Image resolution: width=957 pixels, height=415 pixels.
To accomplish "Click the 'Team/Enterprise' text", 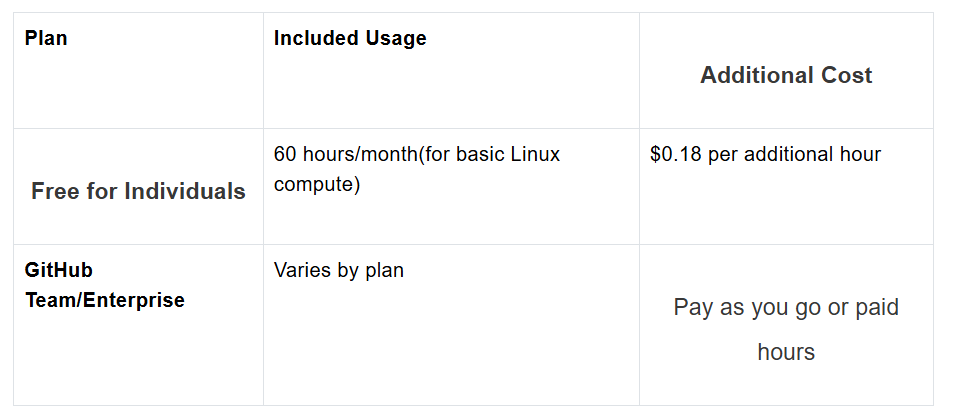I will (x=104, y=300).
